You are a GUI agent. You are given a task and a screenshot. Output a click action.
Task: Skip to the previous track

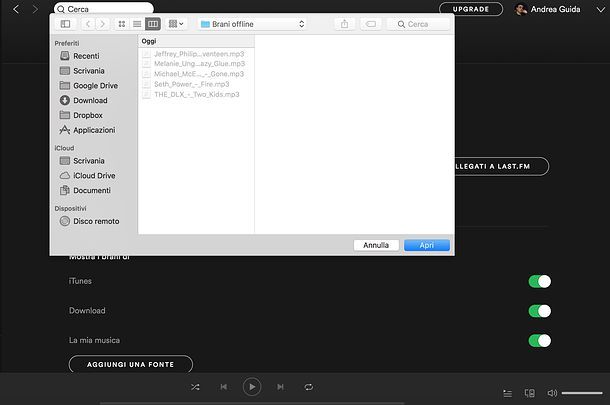click(224, 386)
